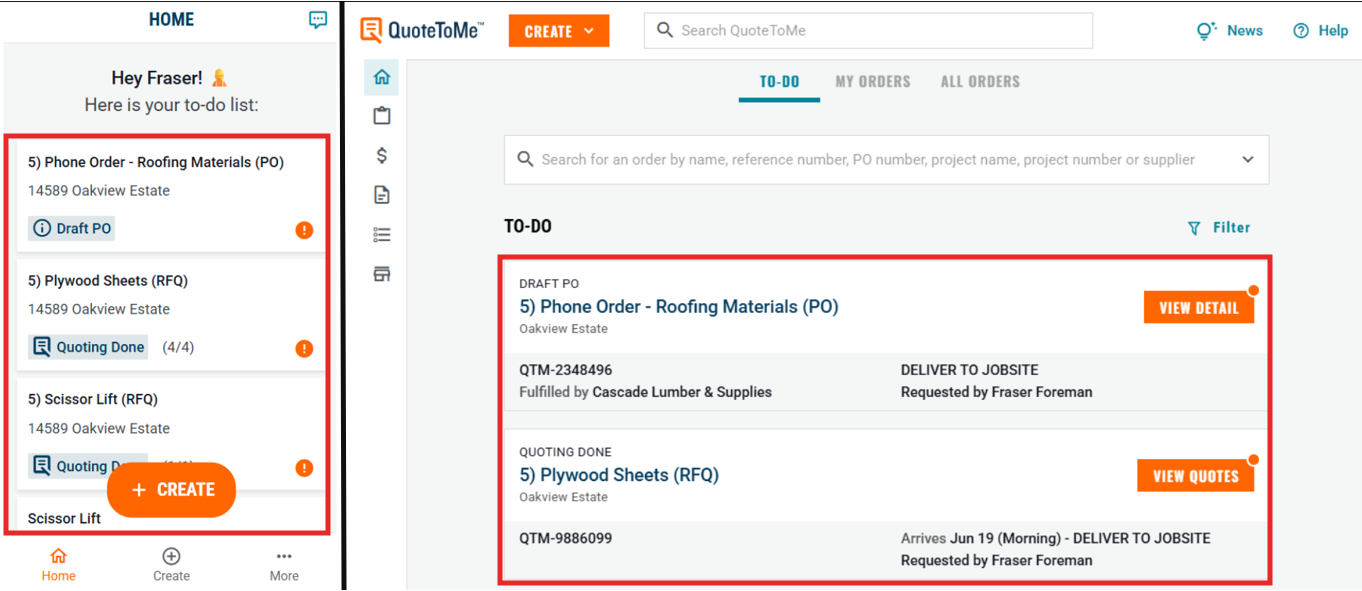Tap the More tab in the mobile bottom bar

[x=284, y=565]
